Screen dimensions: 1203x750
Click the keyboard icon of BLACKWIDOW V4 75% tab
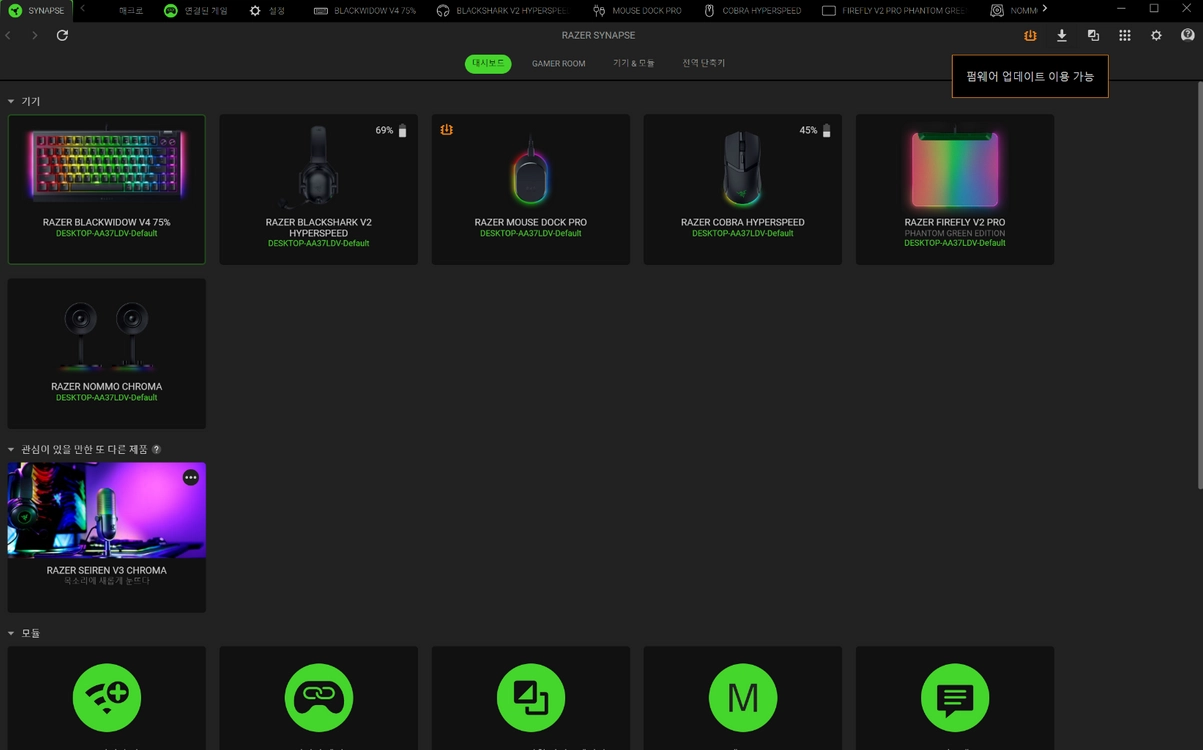[320, 10]
